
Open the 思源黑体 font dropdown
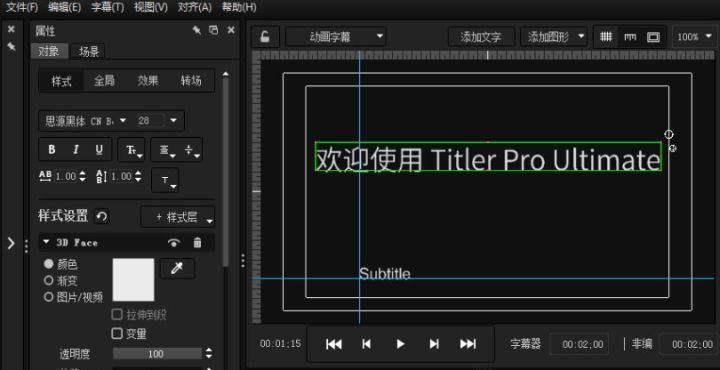click(86, 121)
